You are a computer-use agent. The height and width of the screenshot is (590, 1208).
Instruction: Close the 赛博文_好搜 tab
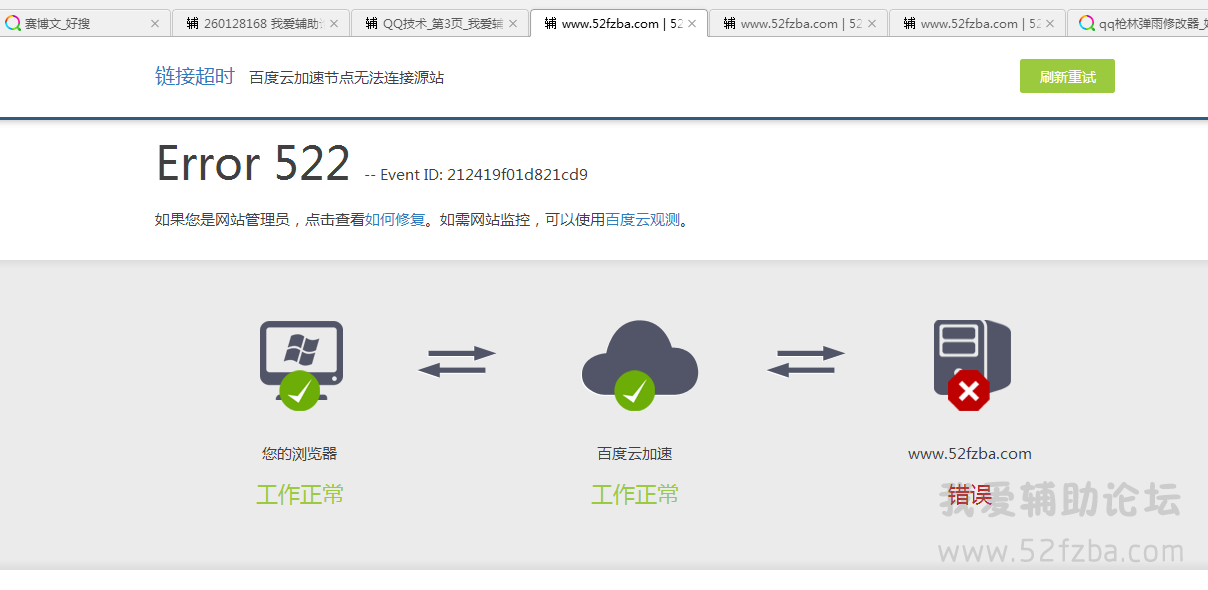click(x=155, y=23)
